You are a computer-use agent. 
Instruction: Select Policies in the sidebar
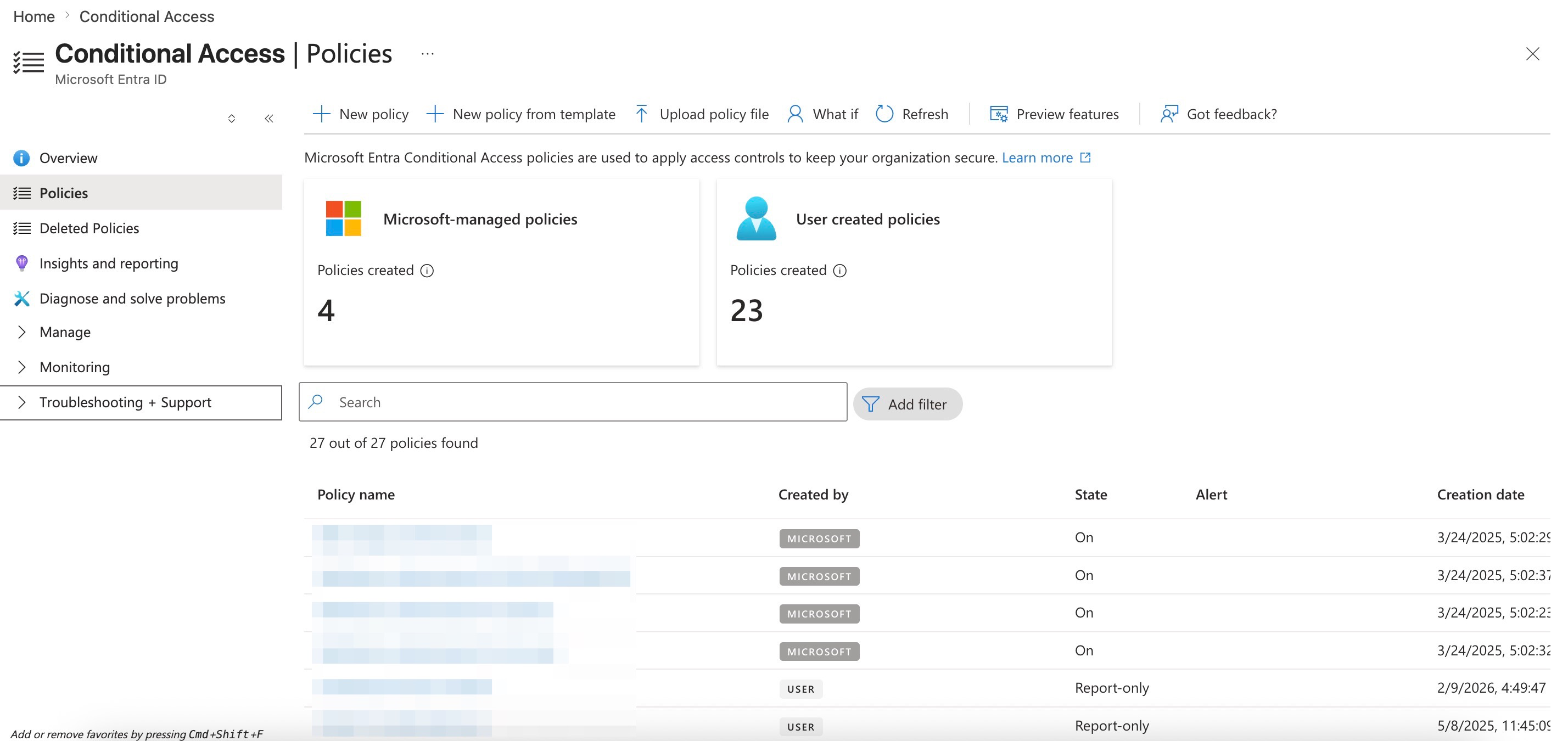(x=141, y=193)
